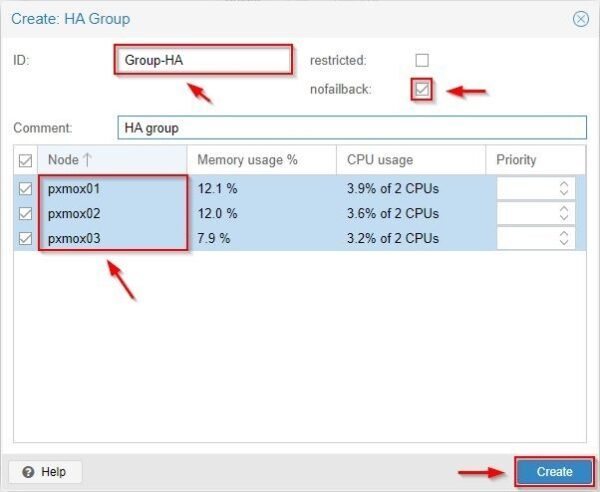Click the Priority column header
This screenshot has width=600, height=492.
(535, 160)
